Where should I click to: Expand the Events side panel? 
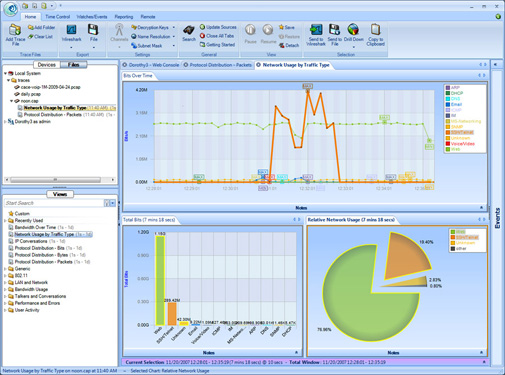[496, 64]
